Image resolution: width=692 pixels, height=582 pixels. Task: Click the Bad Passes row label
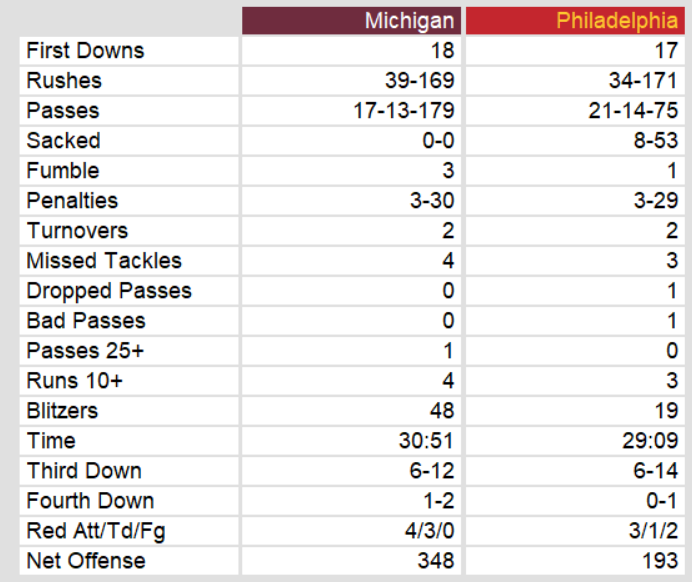coord(86,321)
